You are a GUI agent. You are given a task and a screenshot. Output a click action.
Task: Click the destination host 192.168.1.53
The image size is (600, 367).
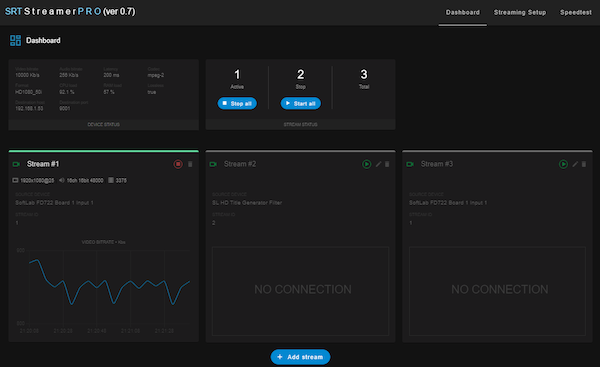(x=29, y=109)
